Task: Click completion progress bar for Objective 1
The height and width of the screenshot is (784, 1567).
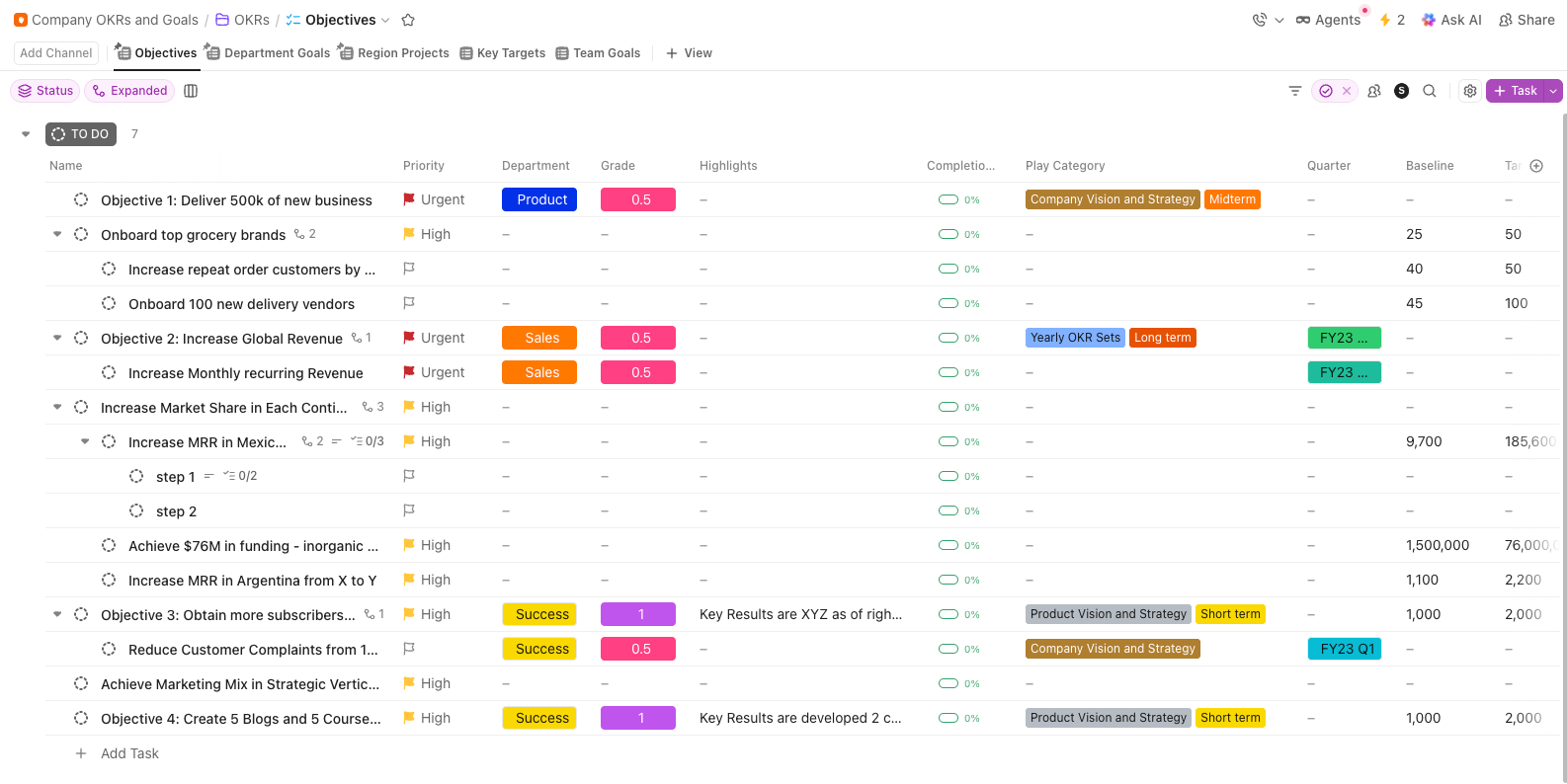Action: [948, 199]
